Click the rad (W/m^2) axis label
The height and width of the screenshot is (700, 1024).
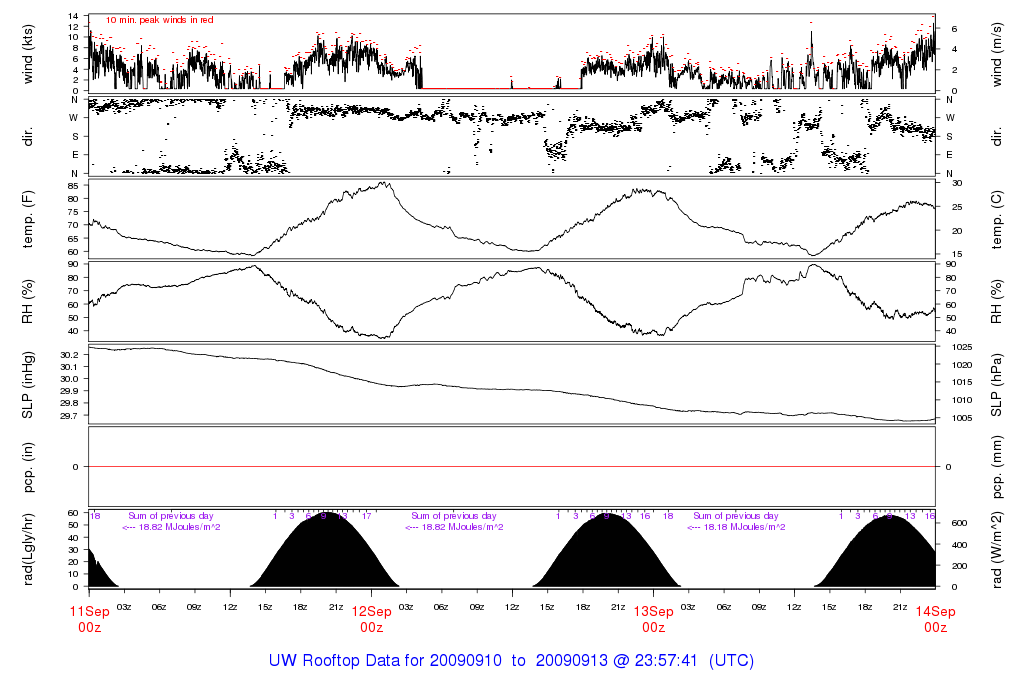click(x=997, y=550)
